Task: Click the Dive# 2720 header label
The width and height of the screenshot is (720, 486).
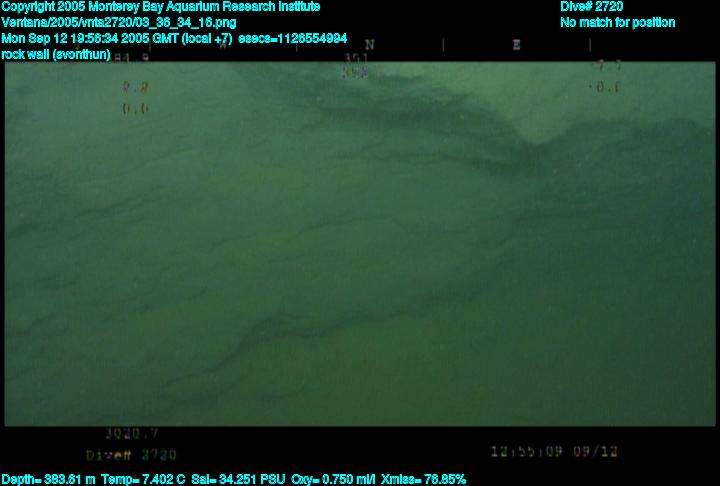Action: tap(592, 7)
